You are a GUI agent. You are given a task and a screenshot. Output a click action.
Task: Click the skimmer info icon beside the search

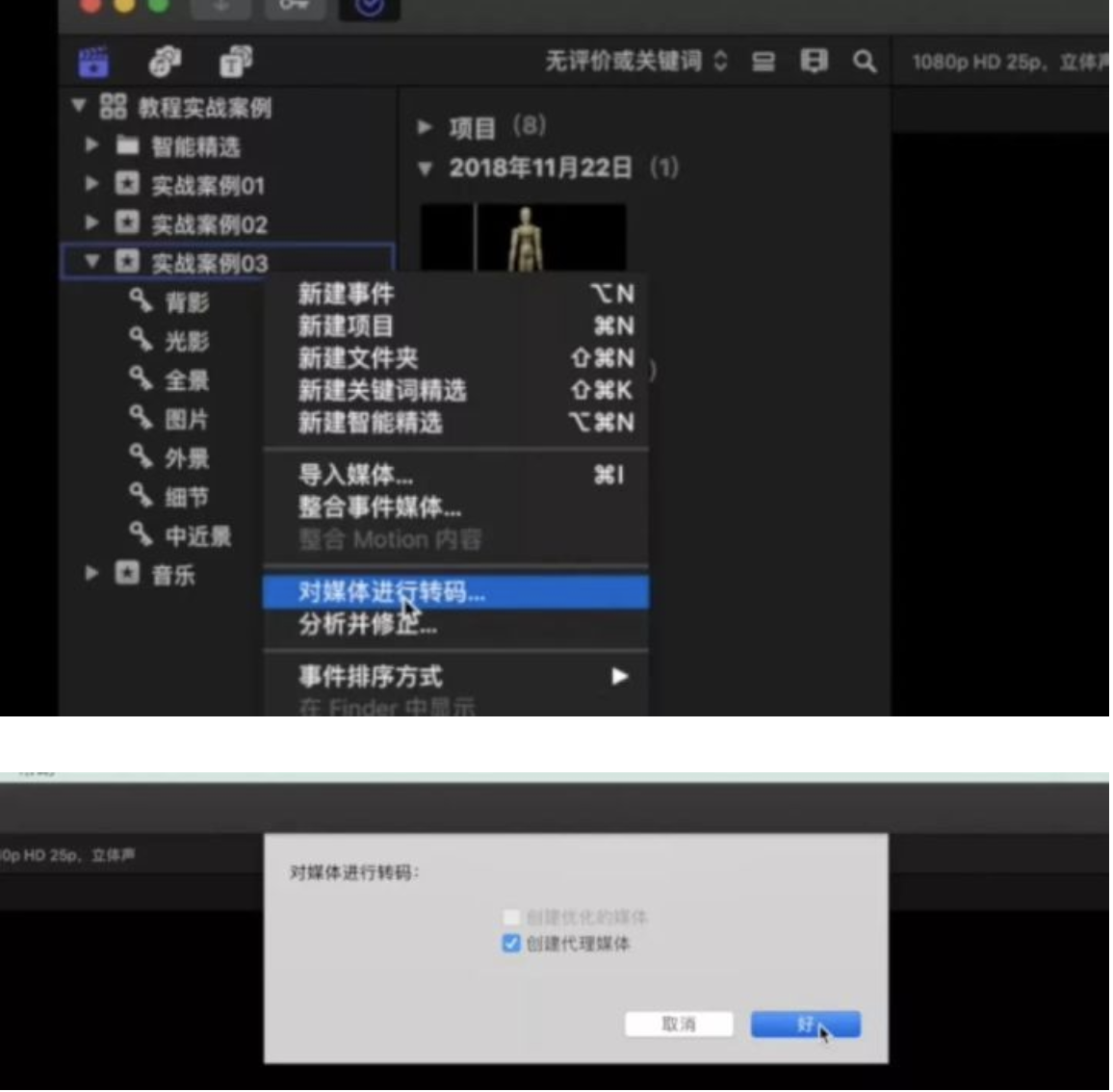(815, 61)
